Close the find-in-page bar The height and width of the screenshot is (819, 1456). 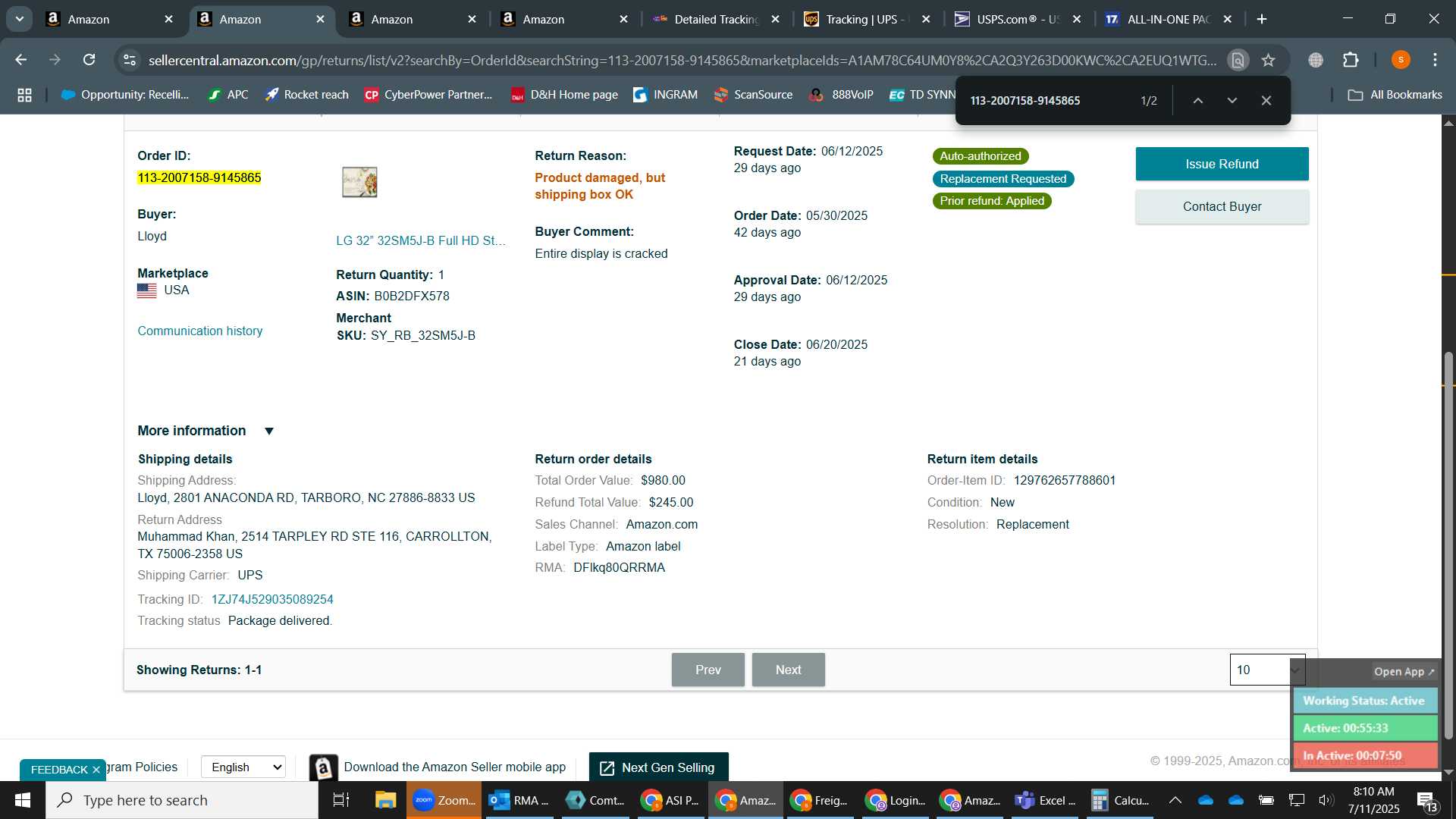(x=1266, y=100)
